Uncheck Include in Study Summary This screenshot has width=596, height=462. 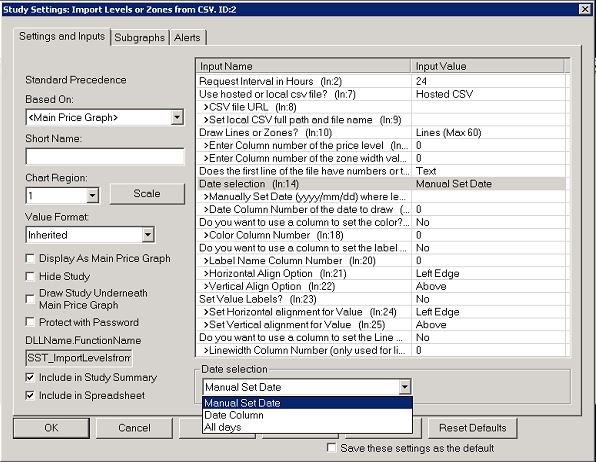[30, 377]
